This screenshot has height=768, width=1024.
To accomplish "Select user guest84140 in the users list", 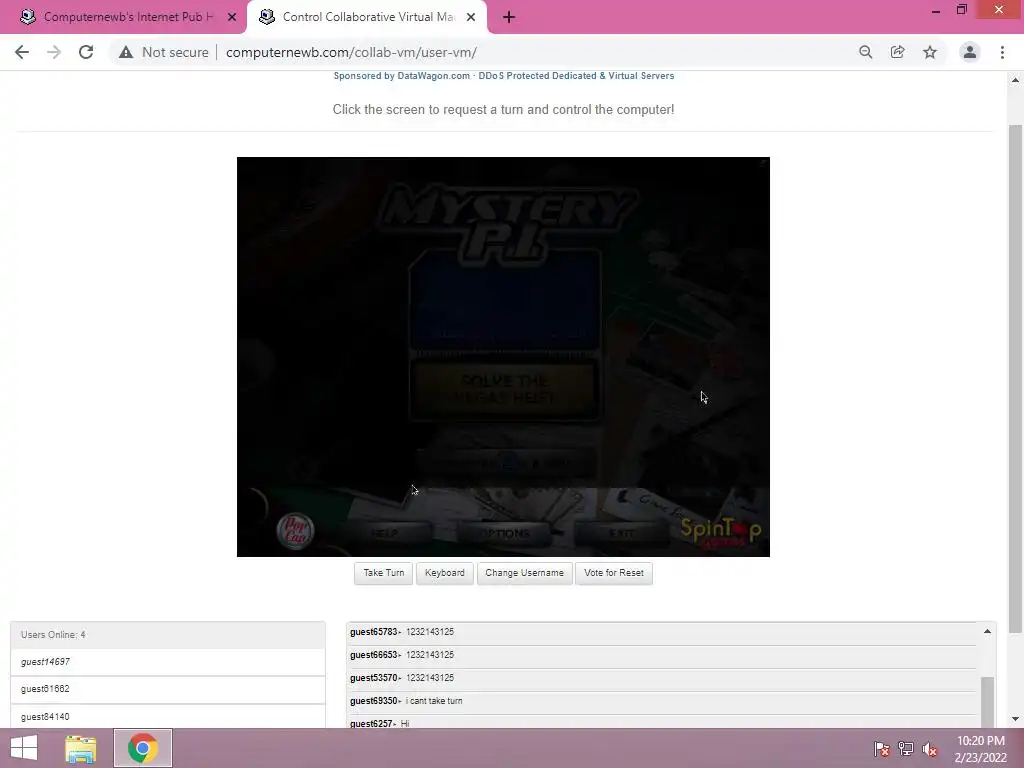I will point(168,716).
